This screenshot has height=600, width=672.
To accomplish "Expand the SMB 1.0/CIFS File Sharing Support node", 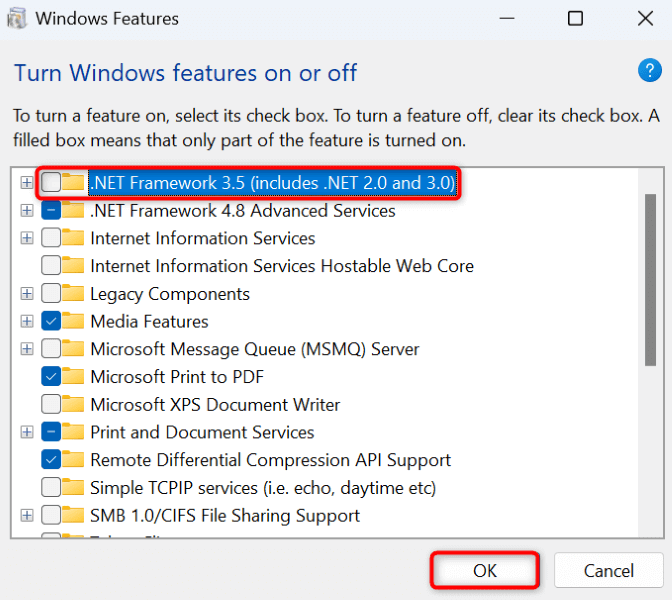I will tap(26, 516).
